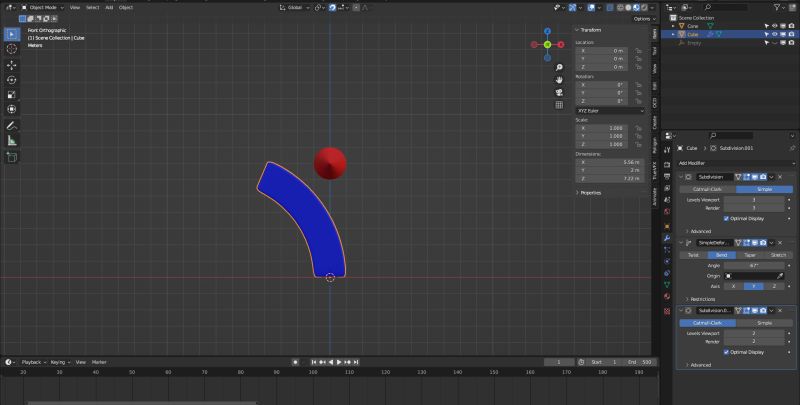Select the Select Box tool

click(12, 34)
